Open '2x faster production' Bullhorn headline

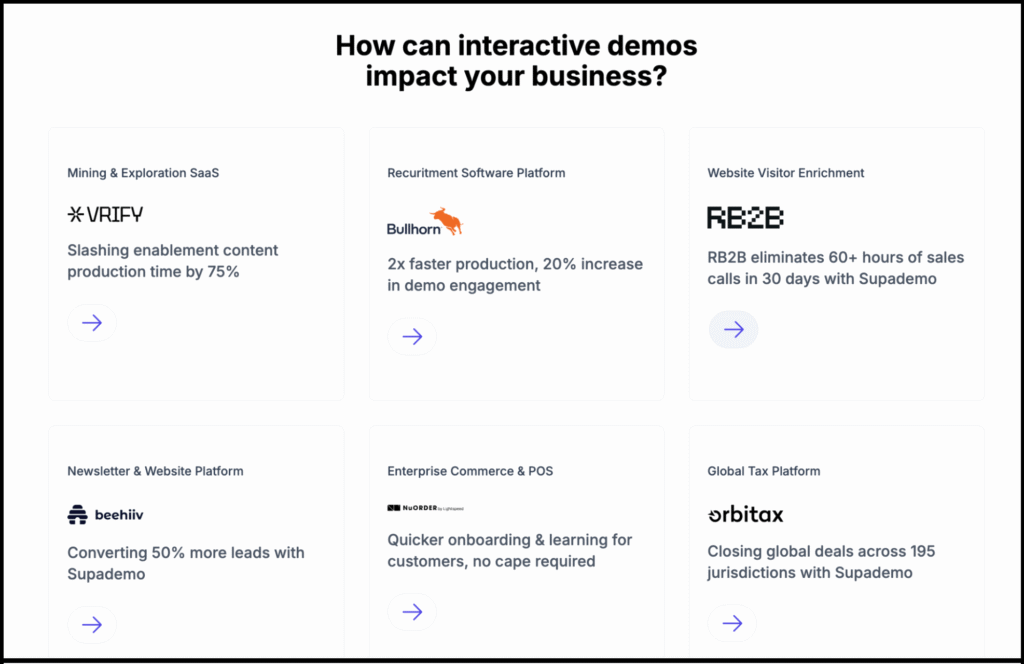click(x=514, y=274)
